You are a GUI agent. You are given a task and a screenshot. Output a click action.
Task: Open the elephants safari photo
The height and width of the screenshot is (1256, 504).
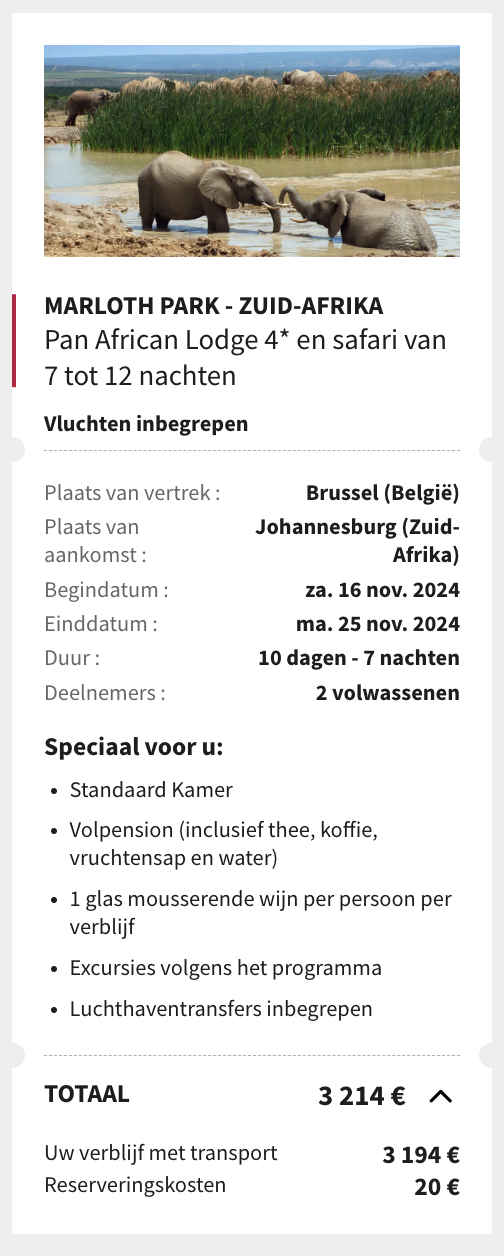click(252, 151)
